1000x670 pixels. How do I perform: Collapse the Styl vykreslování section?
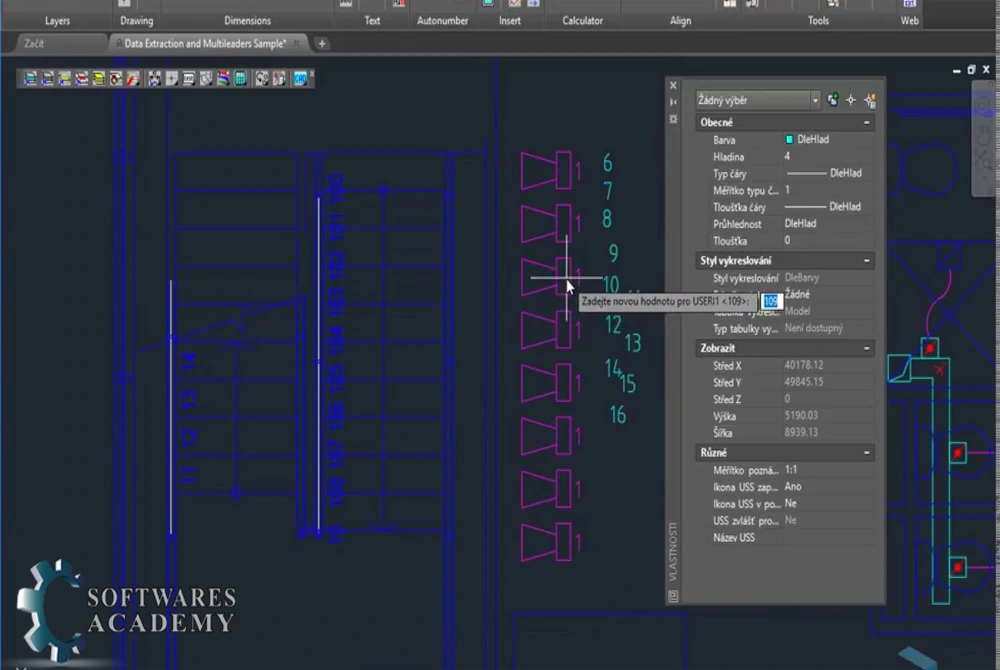[867, 261]
